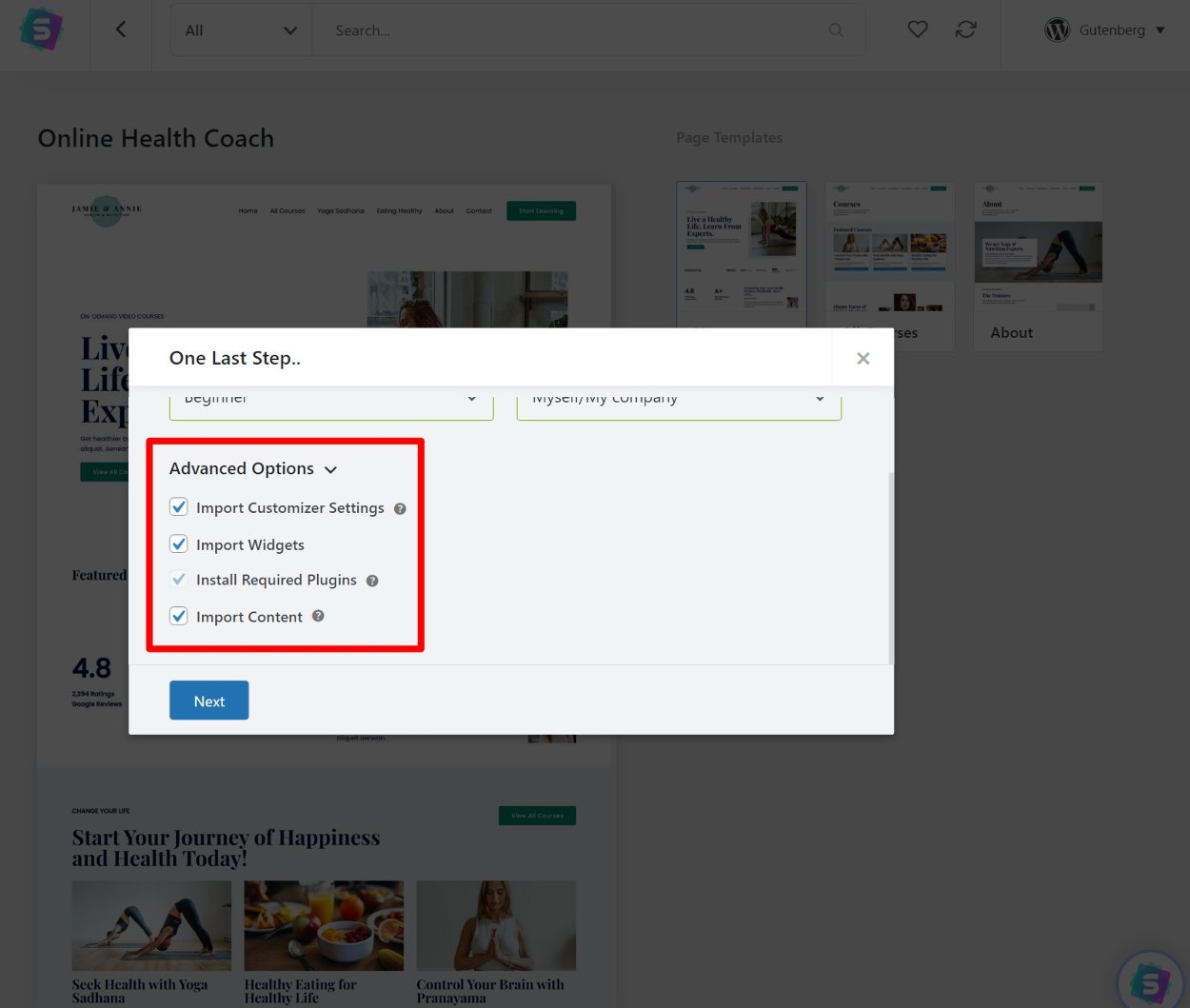
Task: Click the Seek Health with Yoga image
Action: 151,923
